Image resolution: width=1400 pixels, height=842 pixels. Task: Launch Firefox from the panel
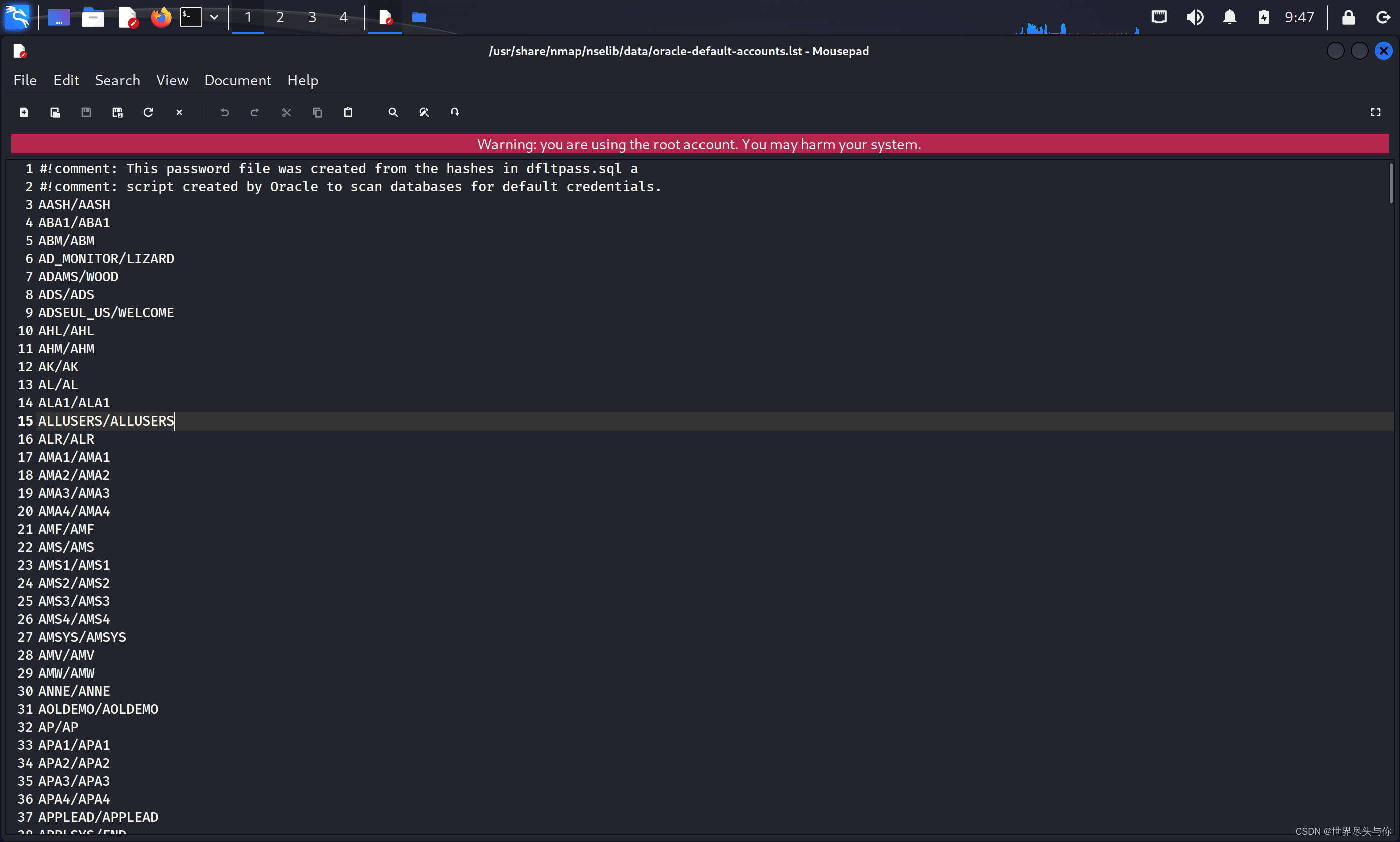161,17
